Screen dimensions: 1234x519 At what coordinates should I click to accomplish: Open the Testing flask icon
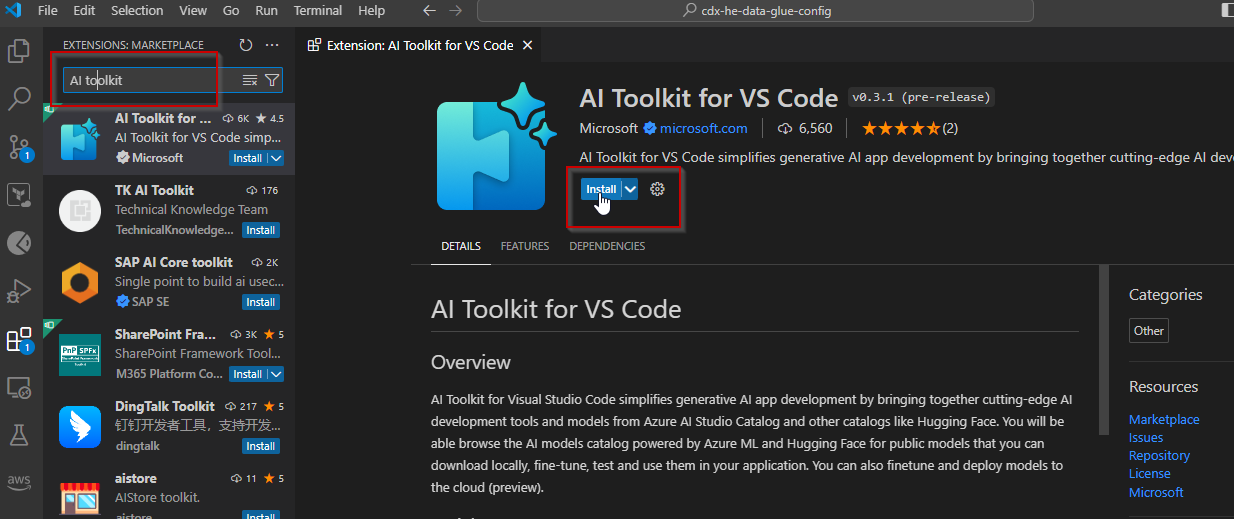click(x=19, y=434)
